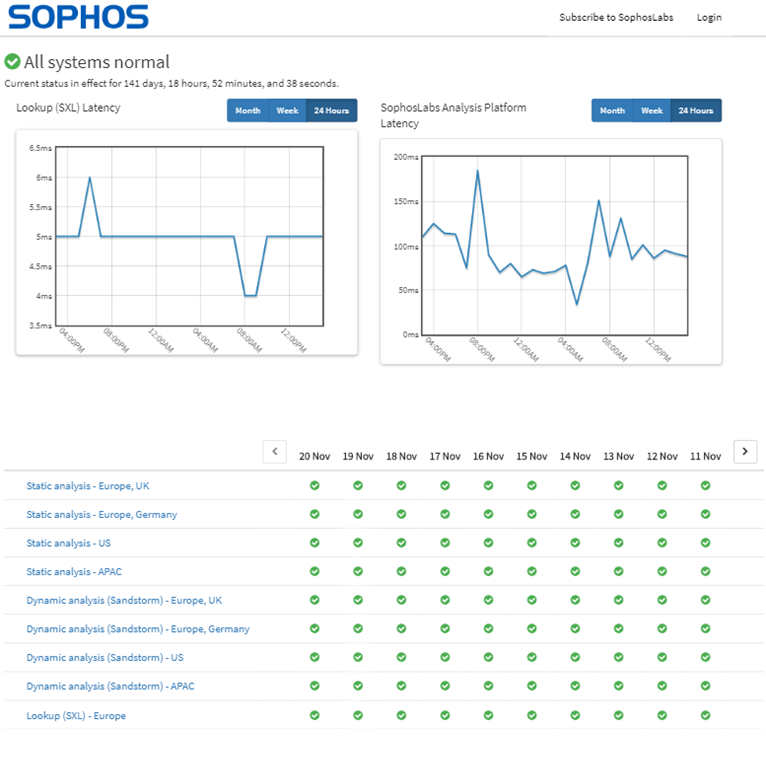Click 11 Nov status icon for Dynamic analysis (Sandstorm) - US

(705, 657)
